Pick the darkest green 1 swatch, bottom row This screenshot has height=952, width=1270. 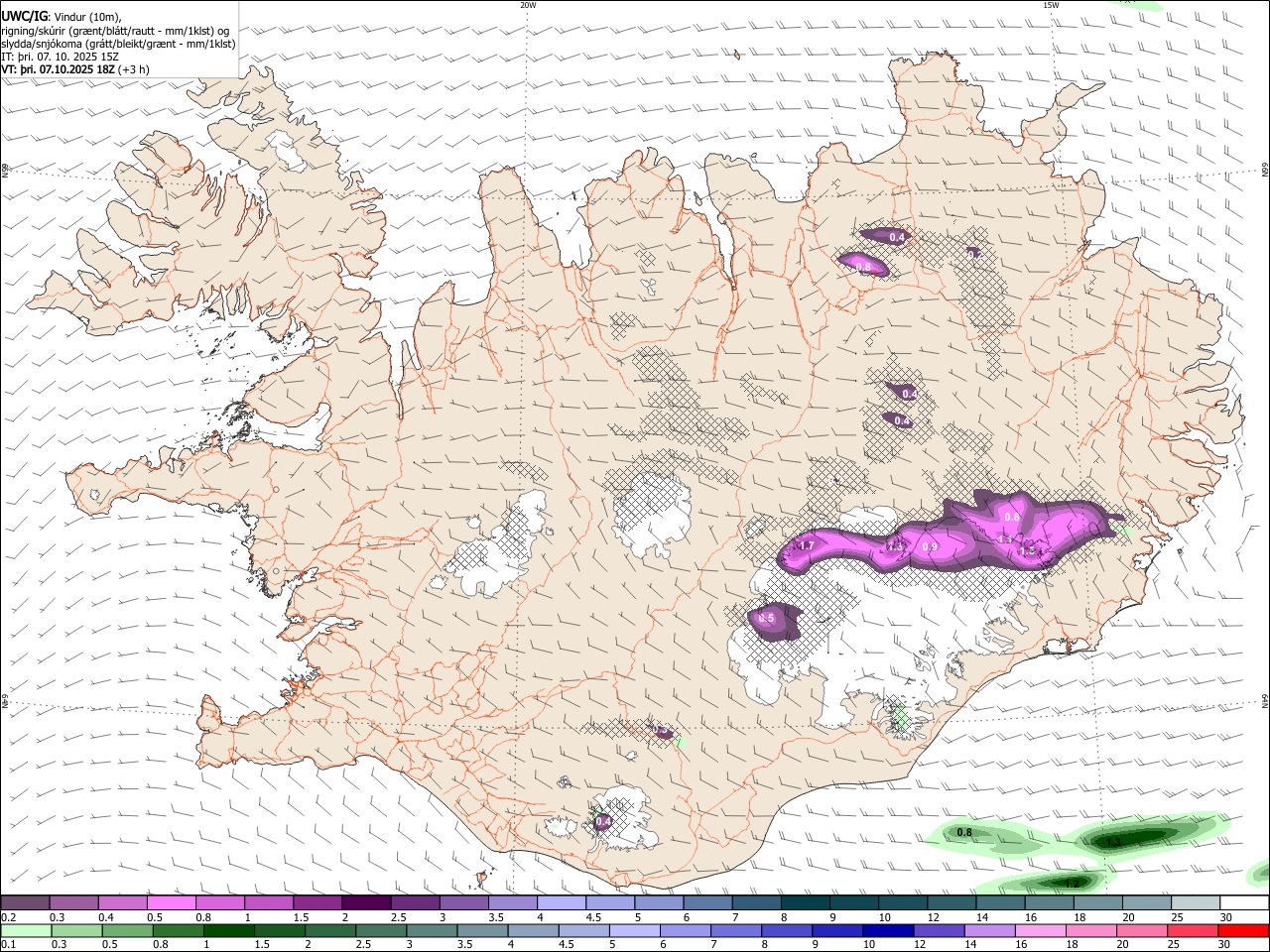229,931
